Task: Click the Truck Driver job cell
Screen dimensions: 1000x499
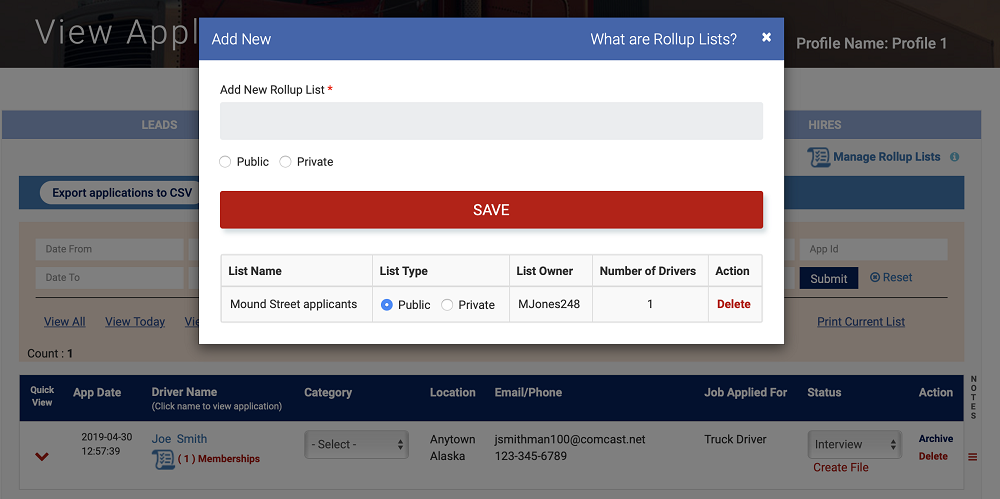Action: 735,439
